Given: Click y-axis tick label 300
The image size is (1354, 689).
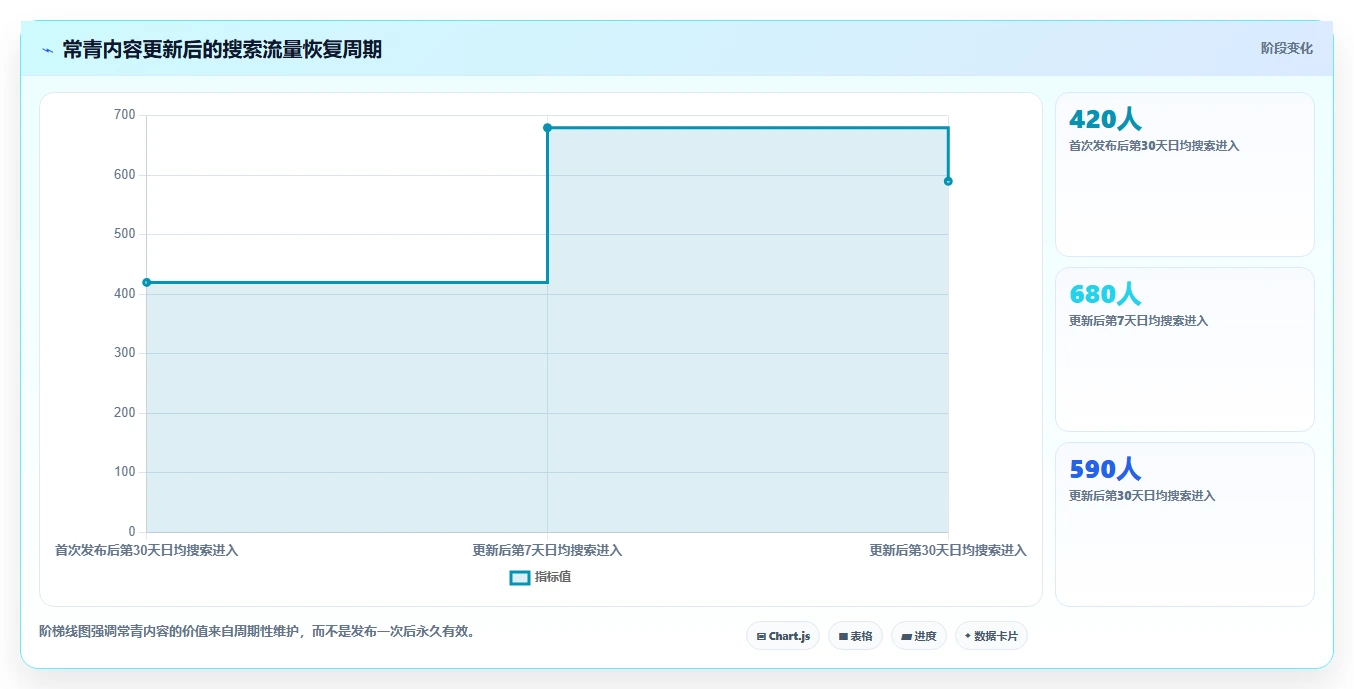Looking at the screenshot, I should pyautogui.click(x=125, y=353).
